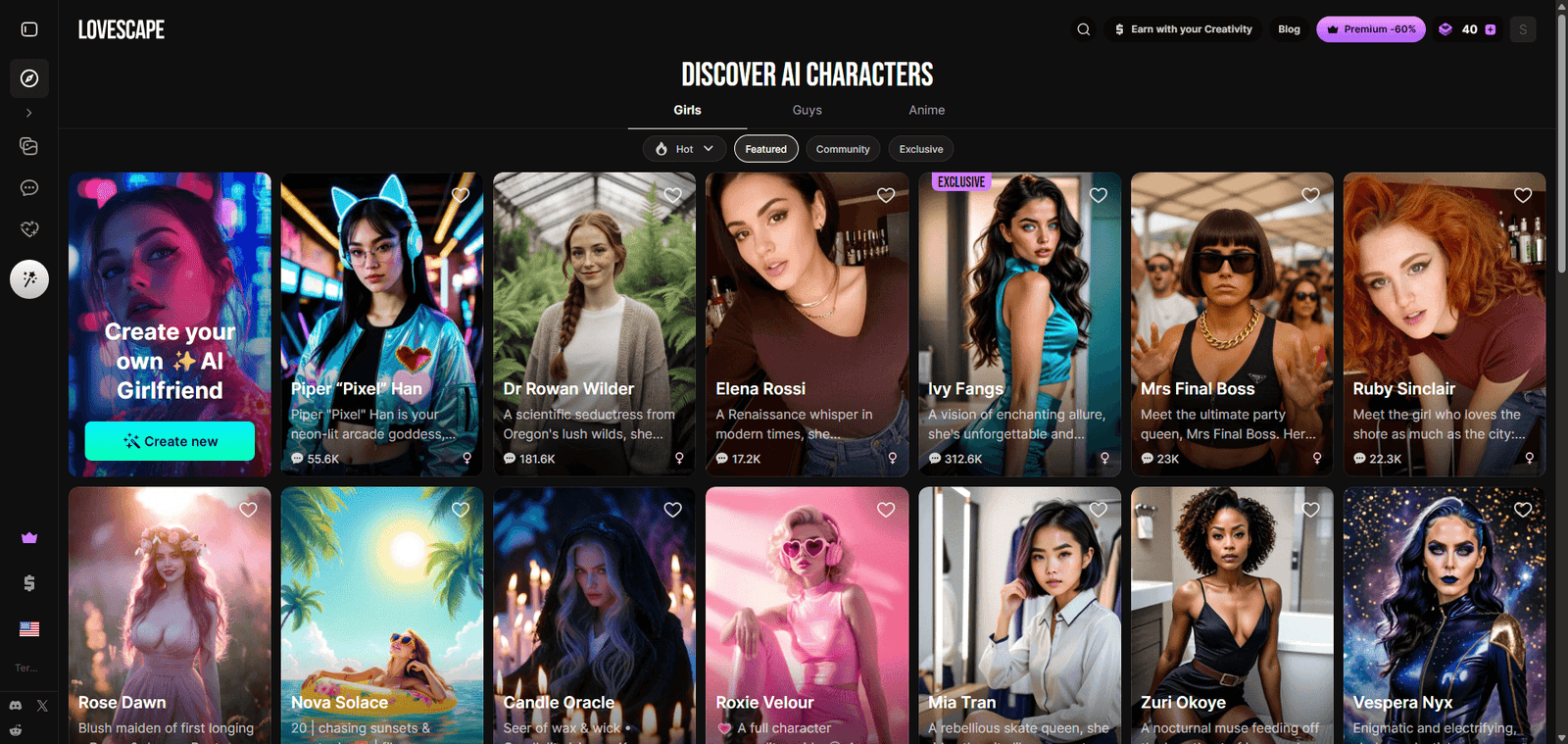Open the search magnifier icon
1568x744 pixels.
tap(1083, 29)
